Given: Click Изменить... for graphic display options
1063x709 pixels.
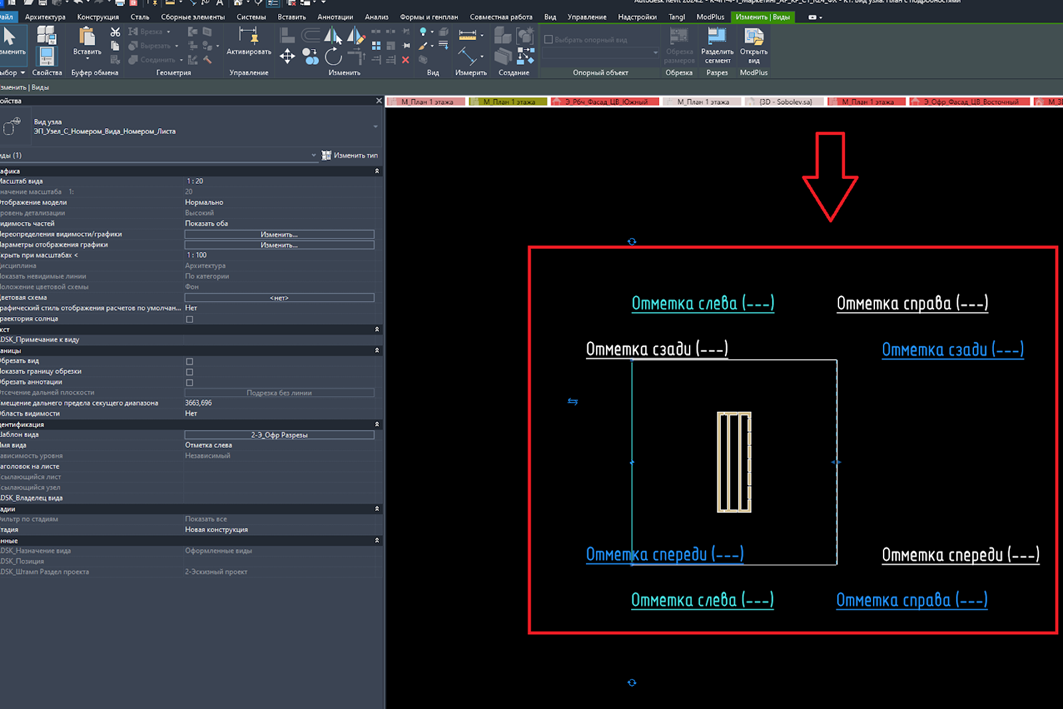Looking at the screenshot, I should tap(279, 245).
